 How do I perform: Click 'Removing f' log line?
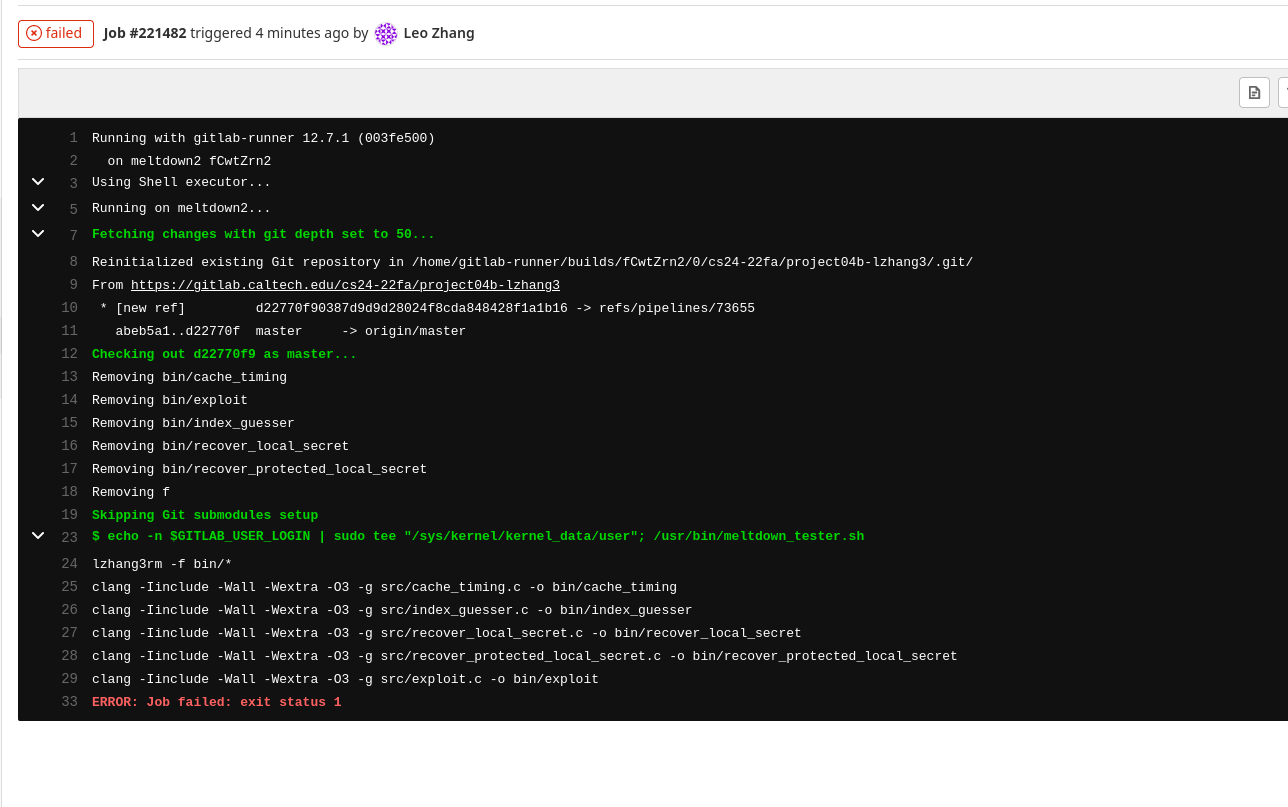coord(131,492)
